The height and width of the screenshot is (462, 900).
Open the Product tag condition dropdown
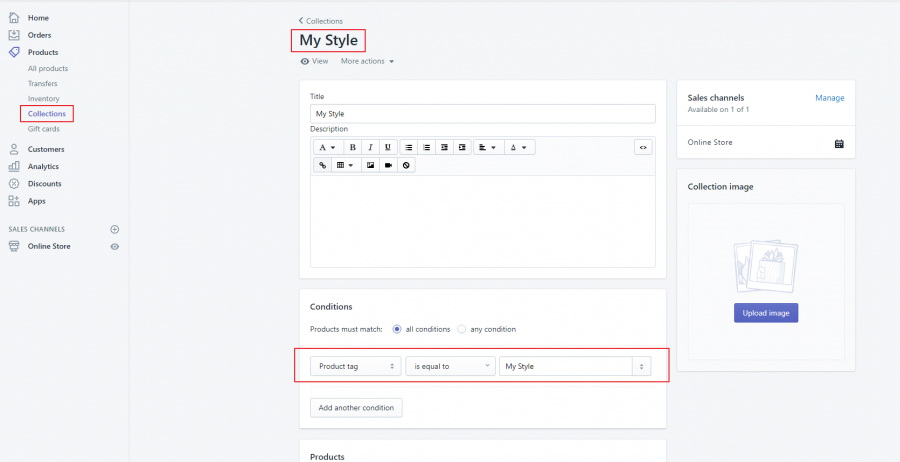(x=356, y=366)
